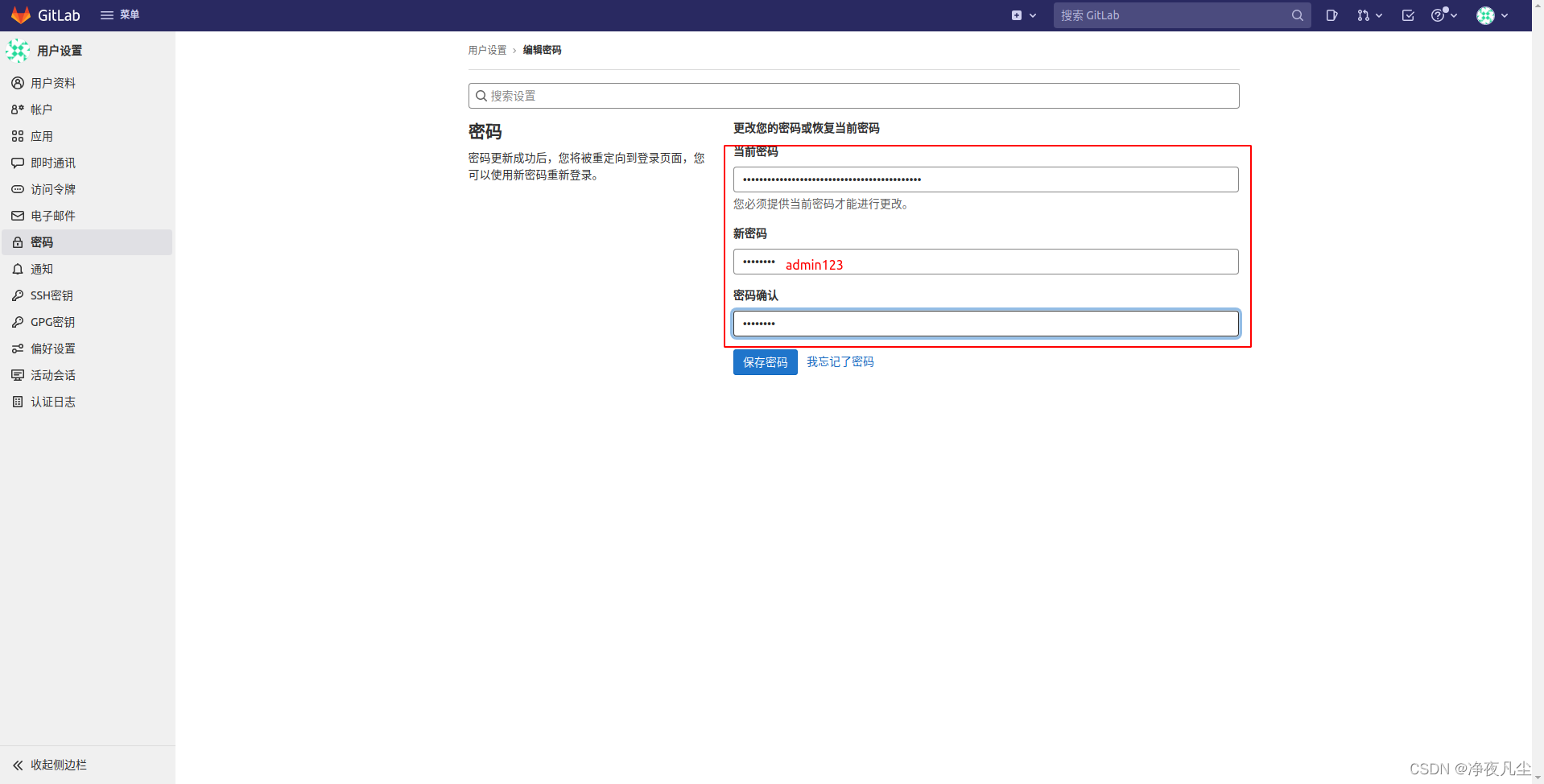Expand the merge requests dropdown

(1369, 15)
